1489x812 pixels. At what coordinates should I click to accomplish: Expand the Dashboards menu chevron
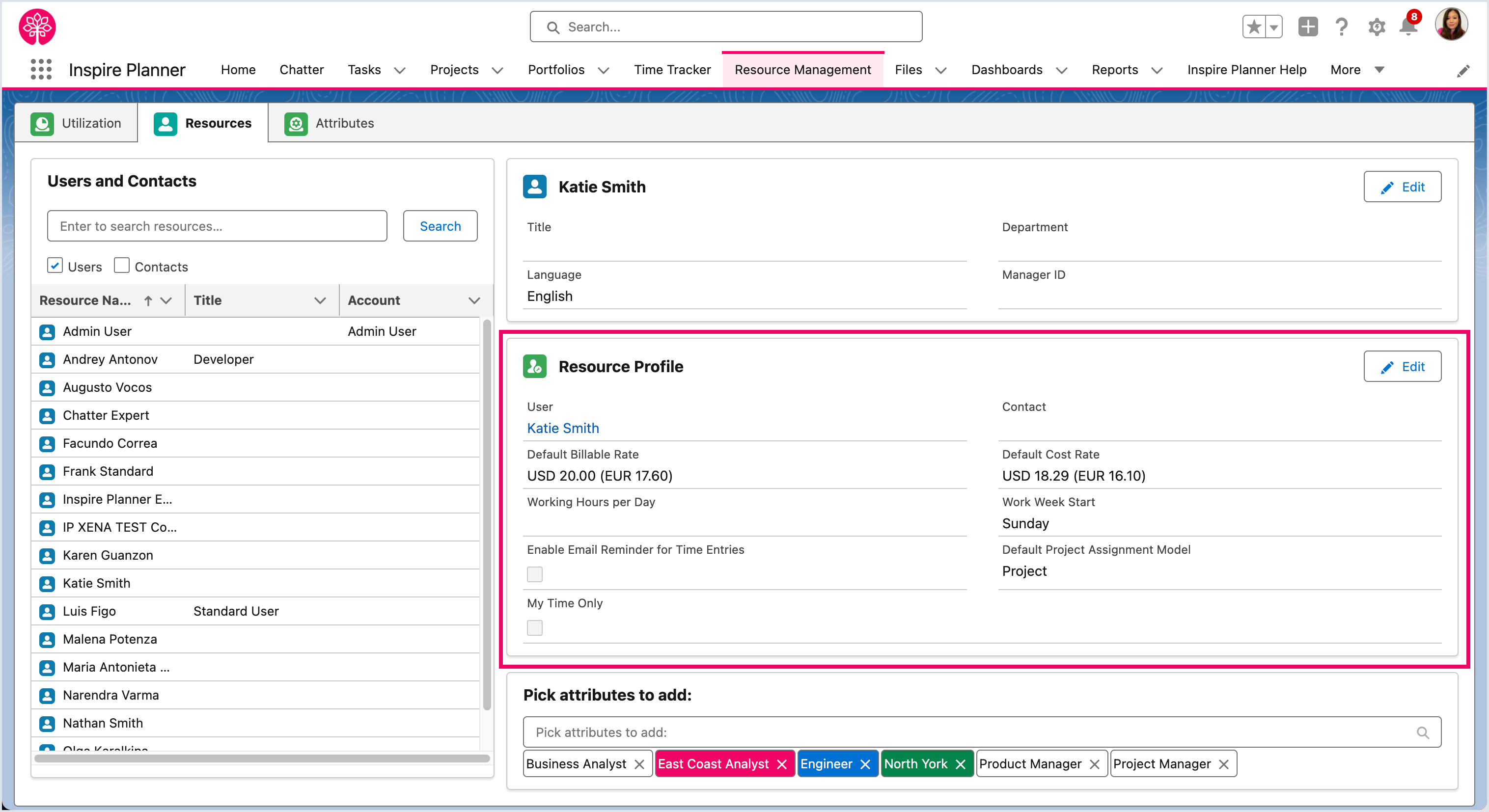(x=1061, y=70)
